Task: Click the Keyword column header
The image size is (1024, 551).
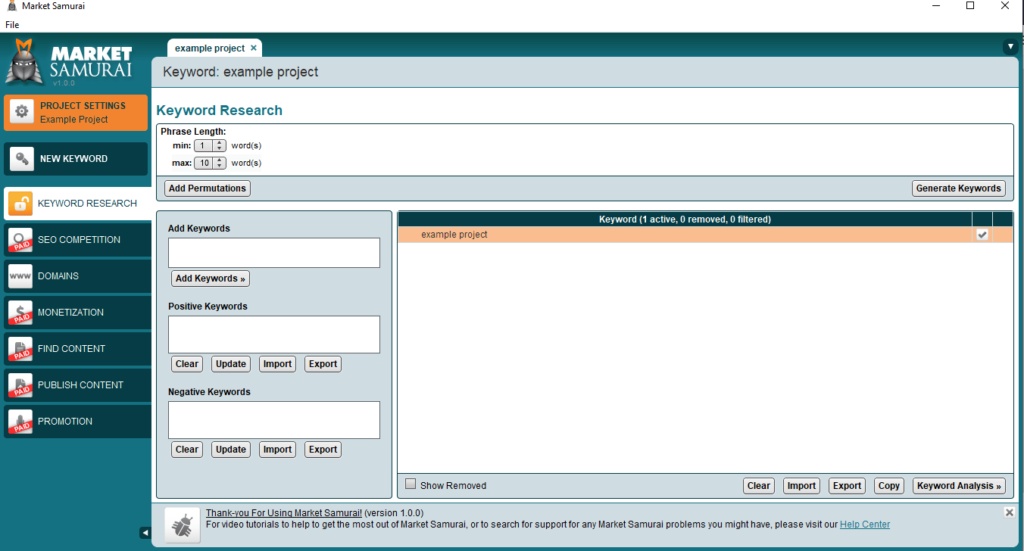Action: pos(684,219)
